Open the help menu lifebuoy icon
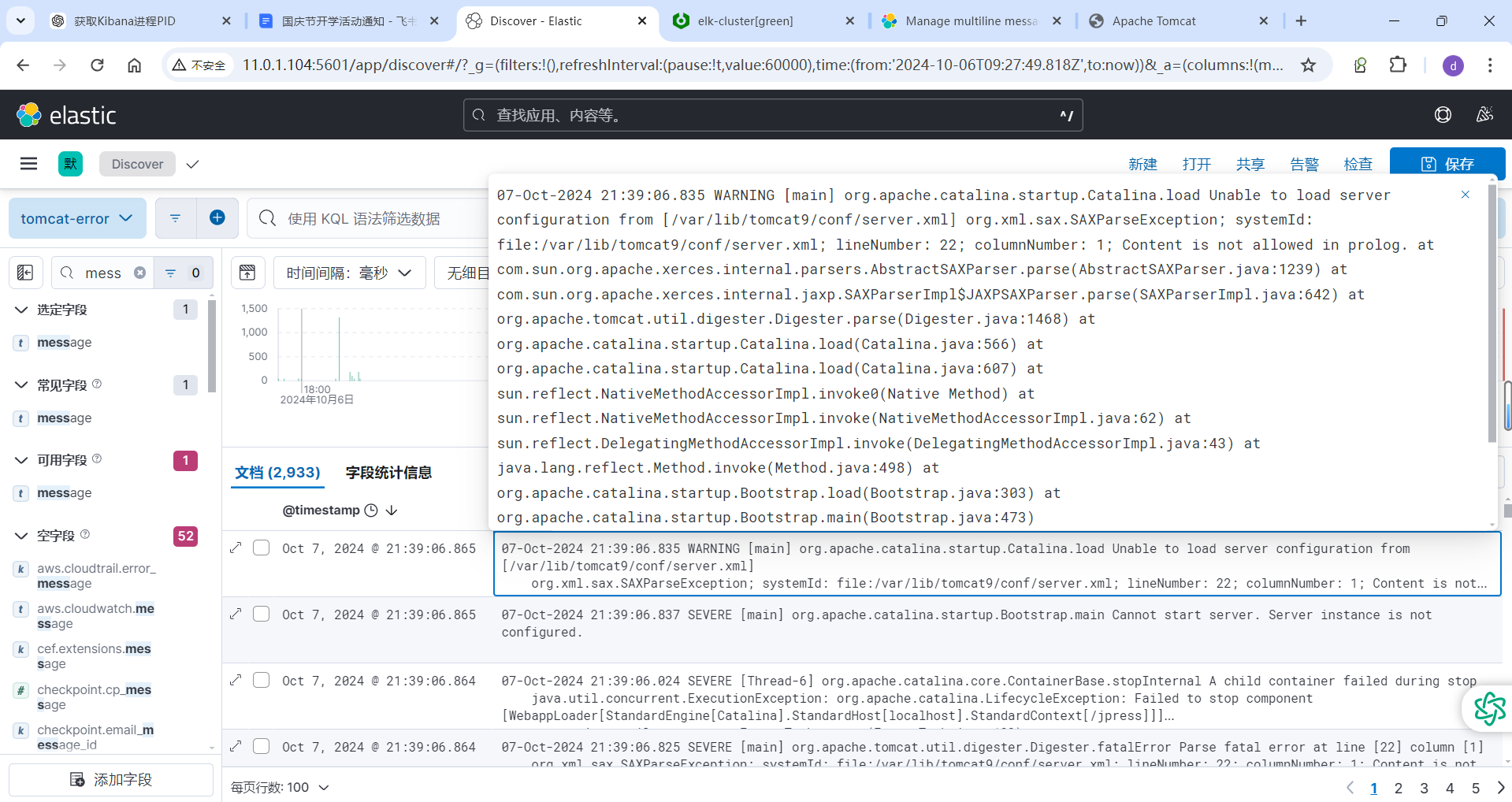The image size is (1512, 802). (x=1443, y=115)
